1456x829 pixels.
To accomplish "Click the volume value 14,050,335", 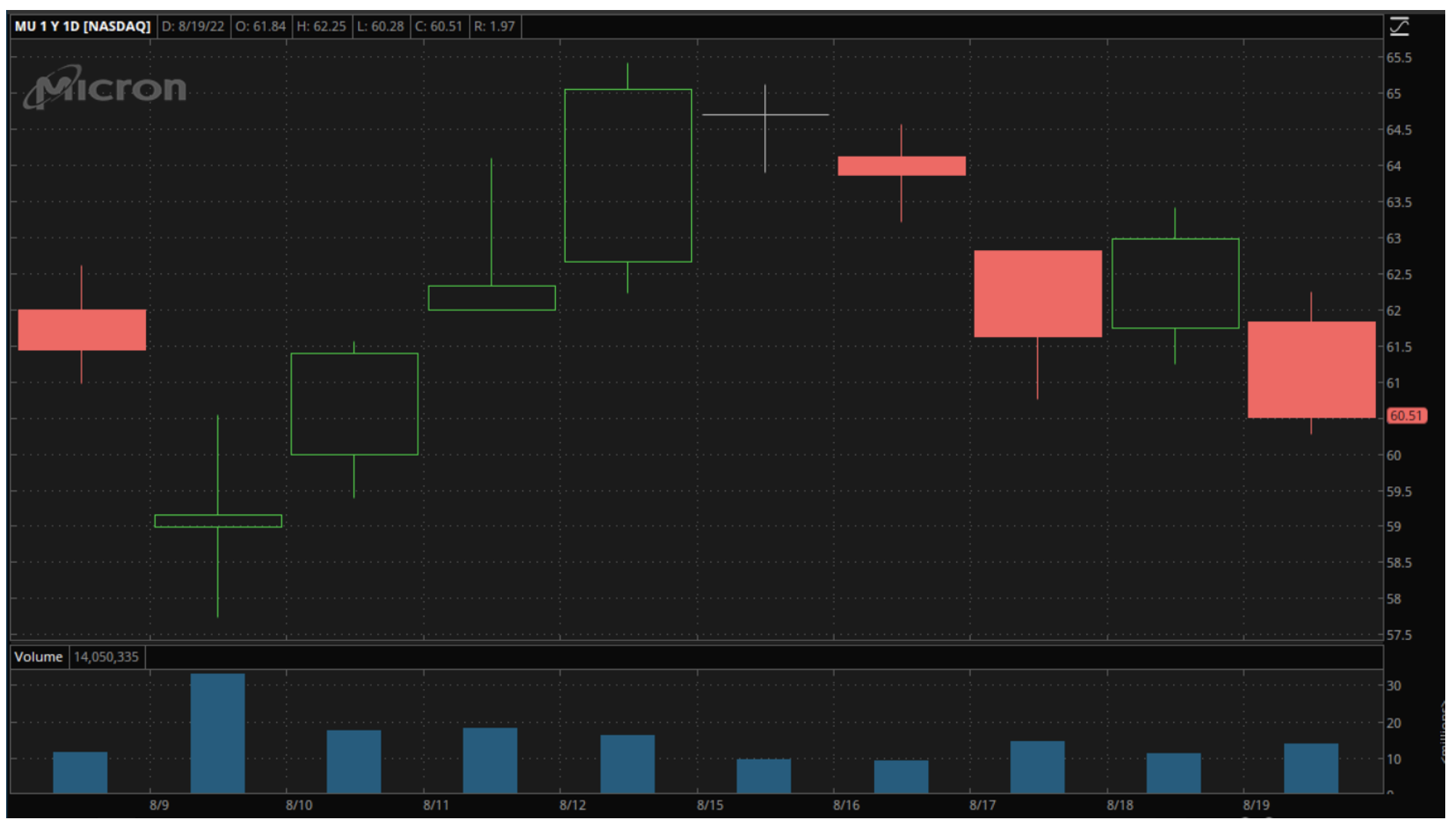I will (106, 657).
